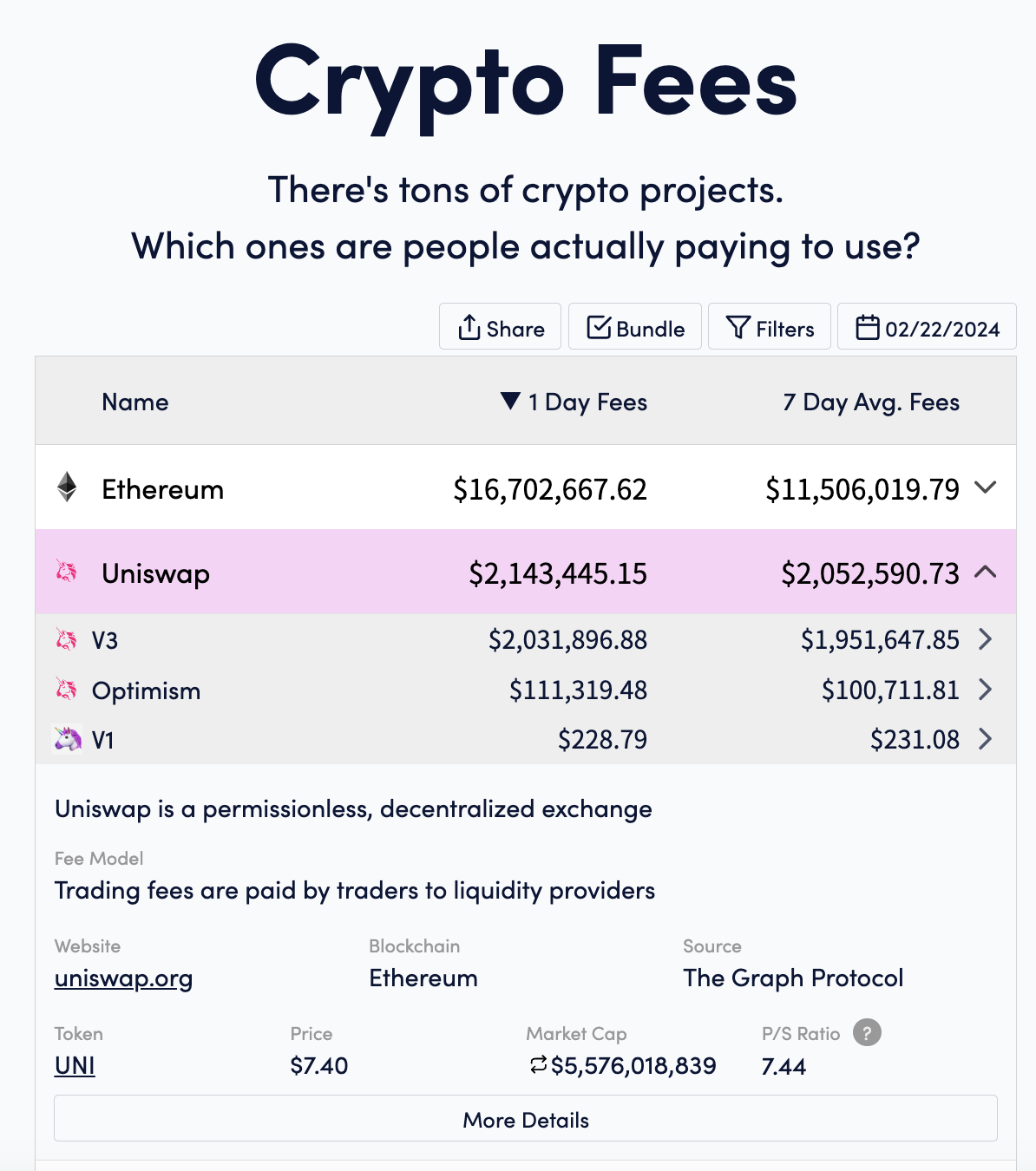Open the Filters menu
The height and width of the screenshot is (1171, 1036).
(770, 327)
